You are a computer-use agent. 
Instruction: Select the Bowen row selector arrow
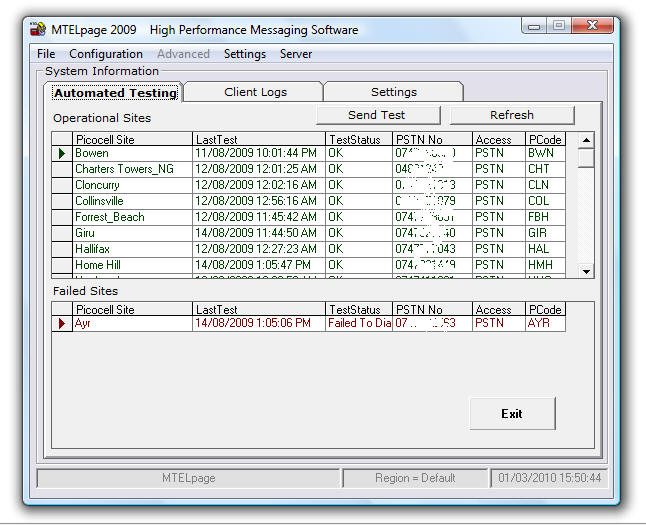(62, 153)
